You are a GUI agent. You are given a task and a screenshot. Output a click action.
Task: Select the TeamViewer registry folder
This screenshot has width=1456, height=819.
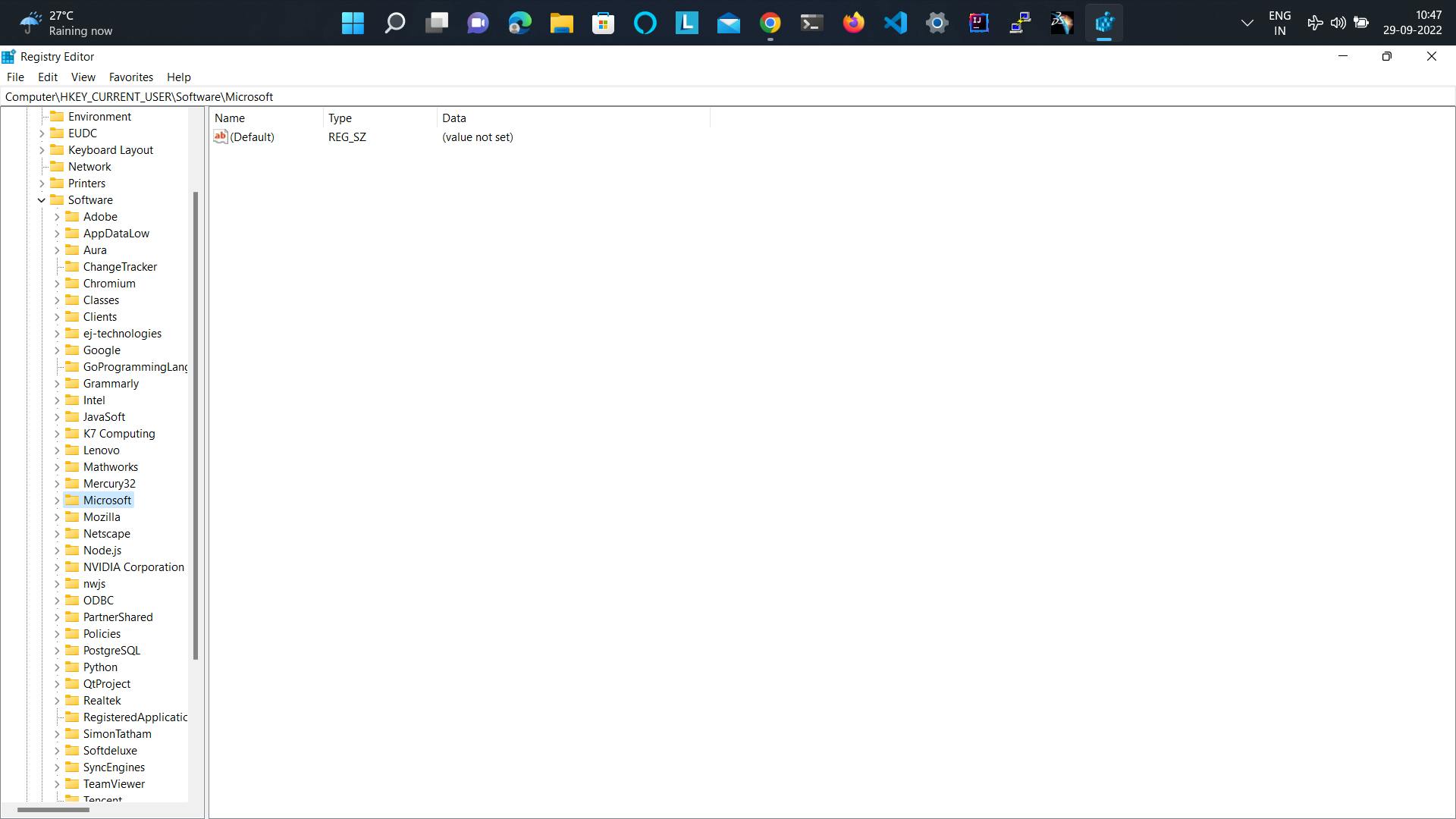tap(114, 783)
